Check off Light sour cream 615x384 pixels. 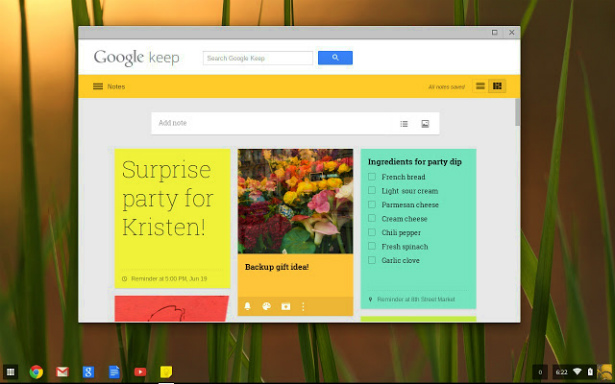372,191
